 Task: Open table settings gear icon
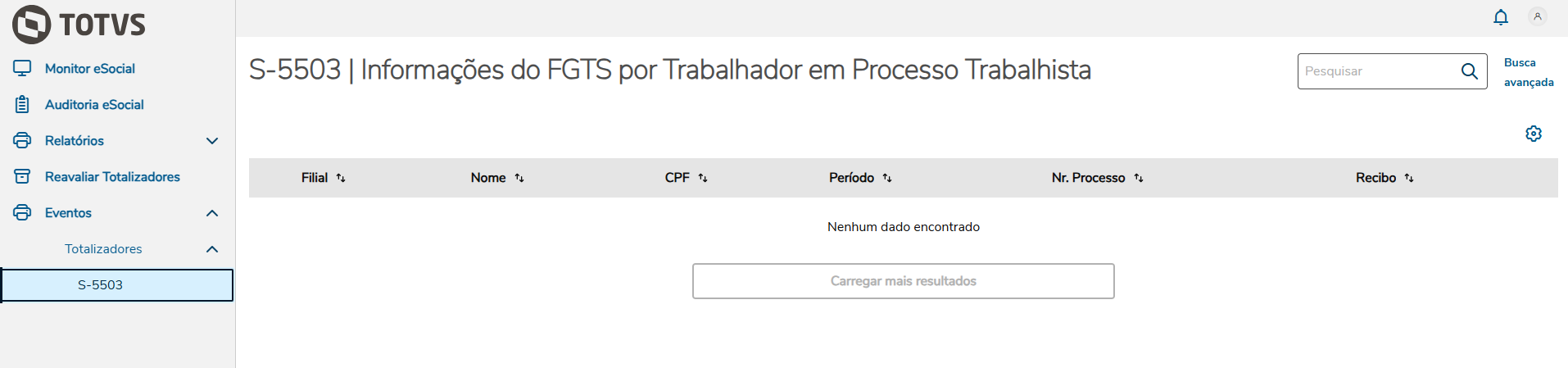click(x=1534, y=134)
